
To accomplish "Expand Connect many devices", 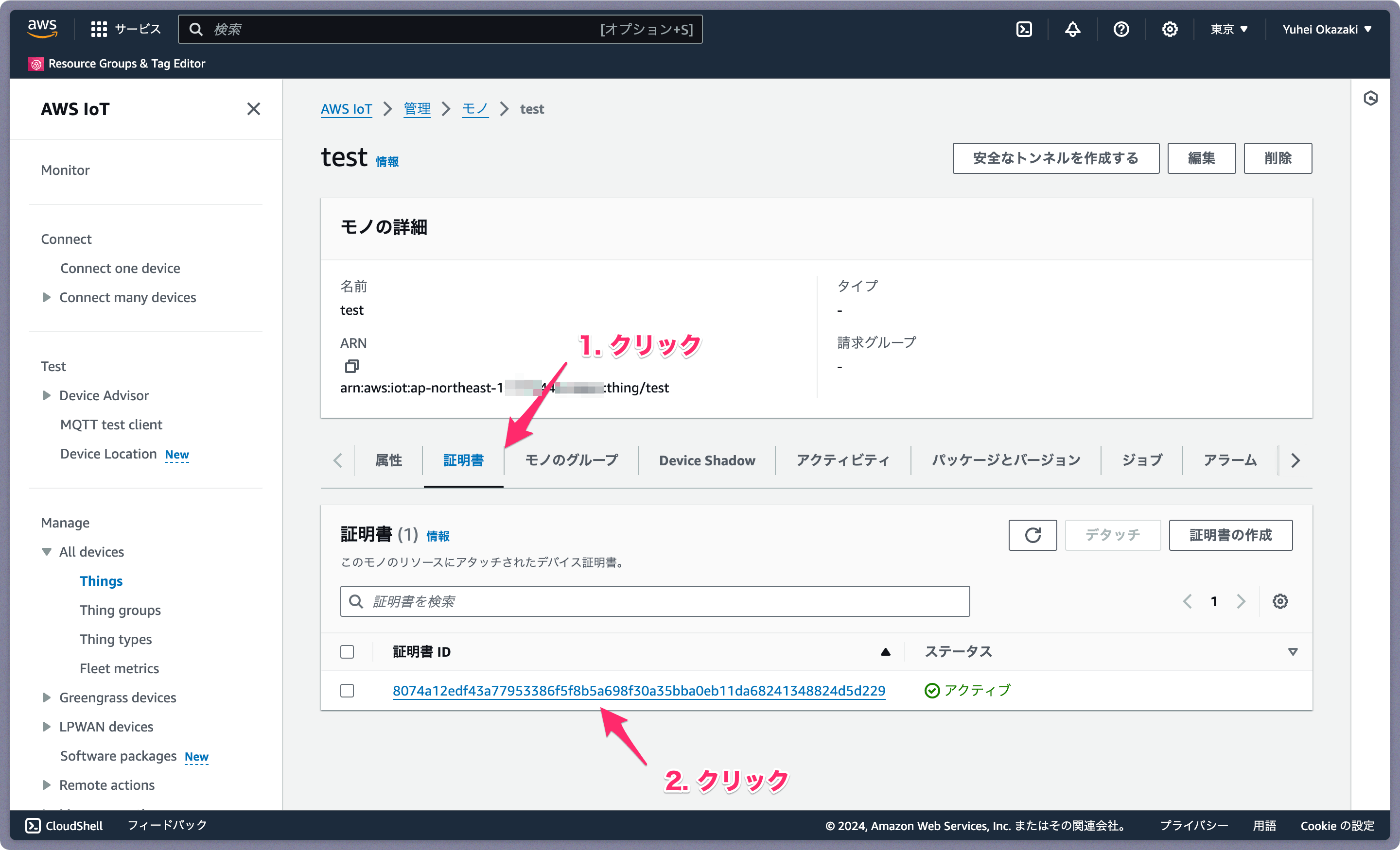I will coord(46,297).
